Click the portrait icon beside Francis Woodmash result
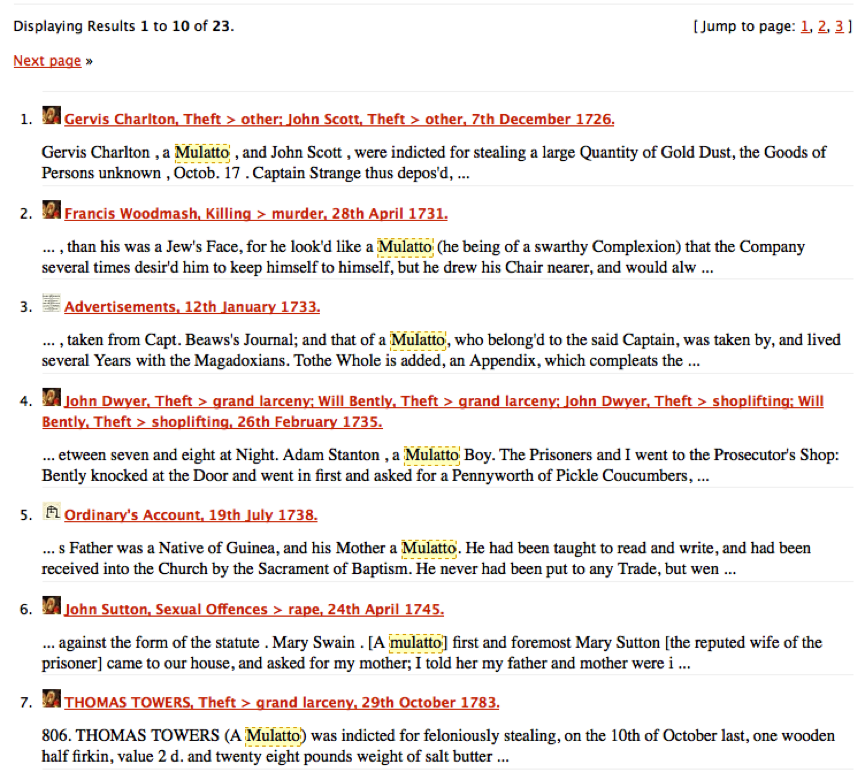Viewport: 864px width, 771px height. (51, 210)
